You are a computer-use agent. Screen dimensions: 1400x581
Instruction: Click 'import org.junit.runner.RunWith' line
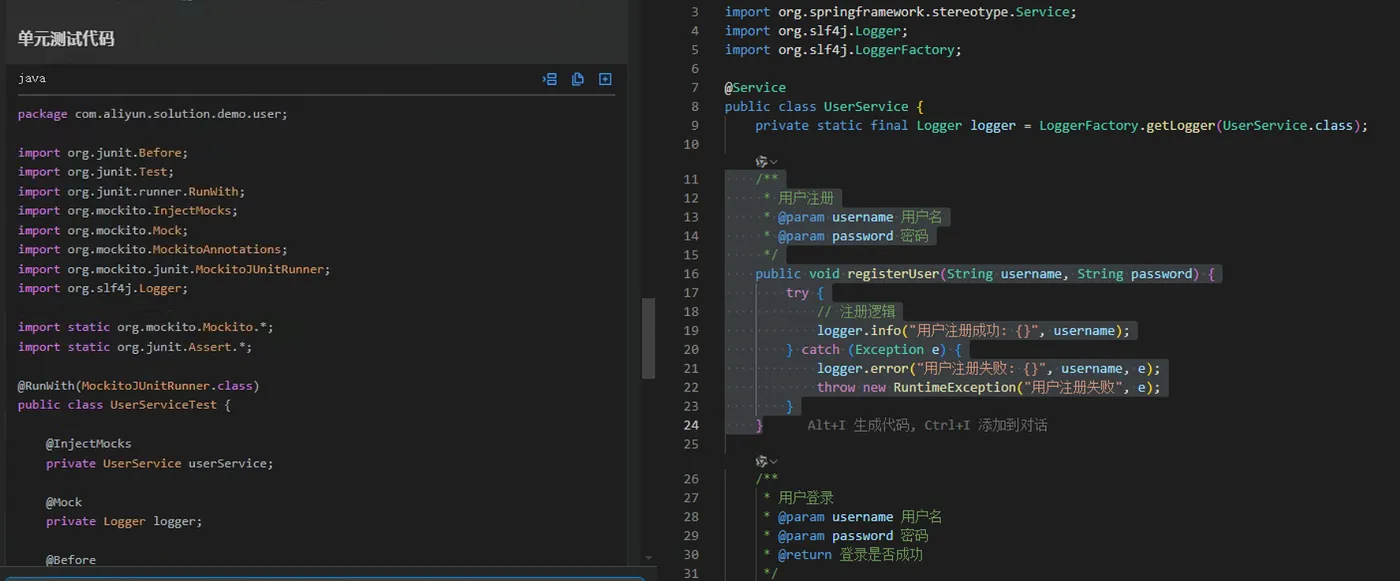(x=131, y=191)
